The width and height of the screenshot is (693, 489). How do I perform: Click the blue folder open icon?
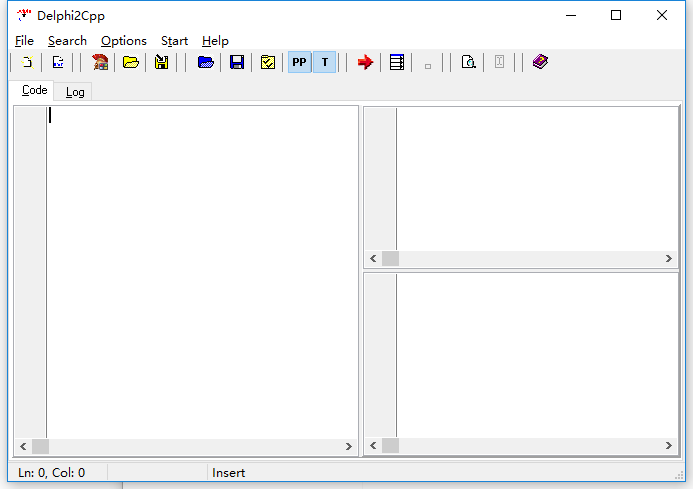pyautogui.click(x=206, y=62)
